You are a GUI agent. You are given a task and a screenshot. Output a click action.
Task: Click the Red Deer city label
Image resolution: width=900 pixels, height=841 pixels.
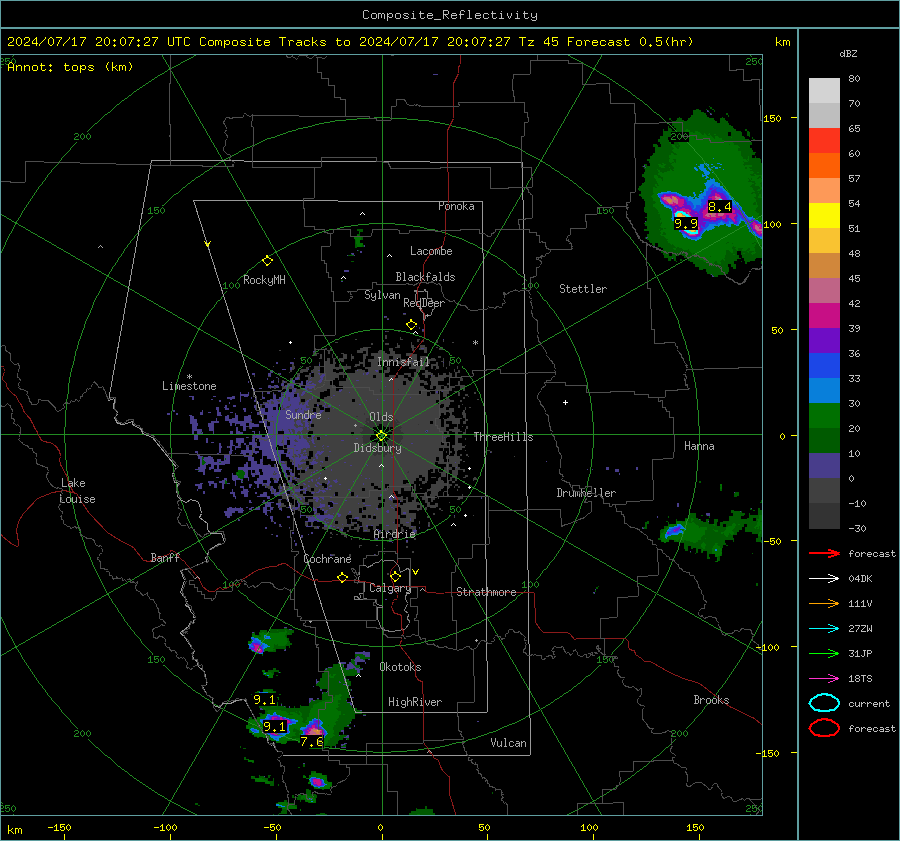(424, 303)
